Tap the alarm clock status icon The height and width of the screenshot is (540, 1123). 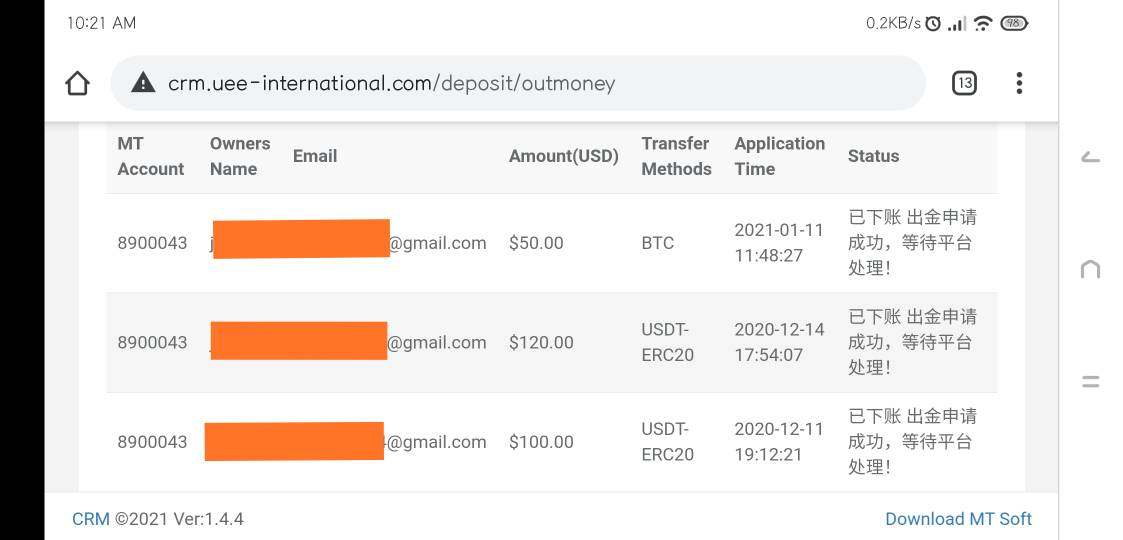(933, 23)
